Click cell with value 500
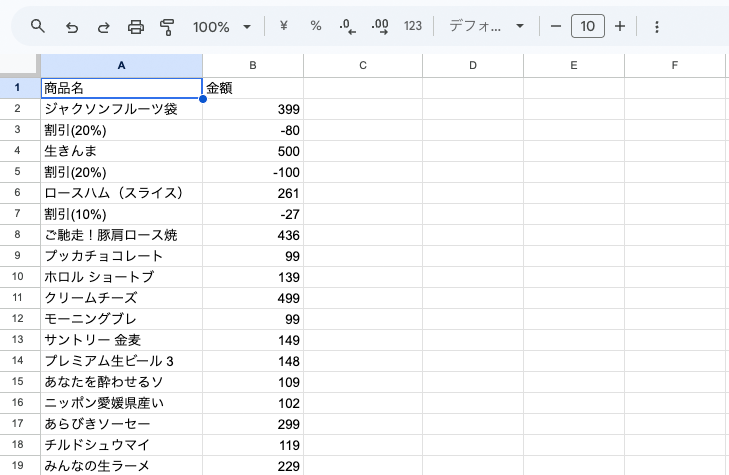The image size is (729, 475). [253, 151]
